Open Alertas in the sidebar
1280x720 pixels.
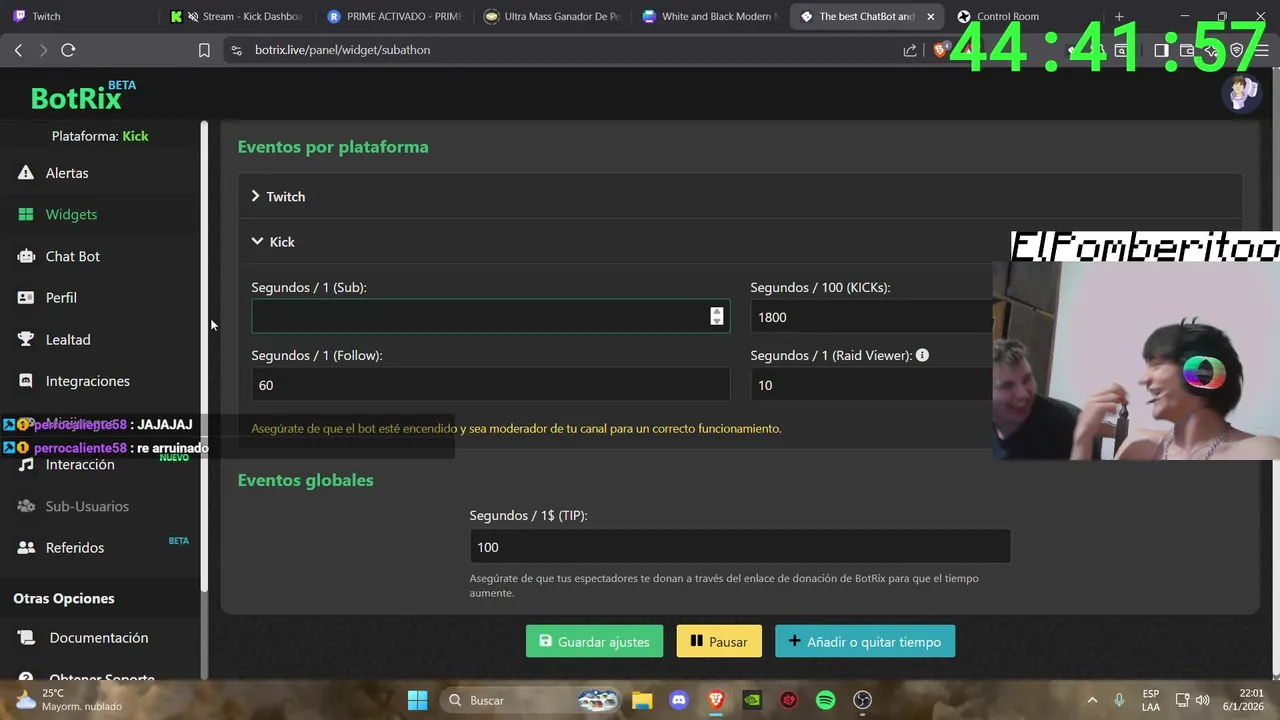[x=66, y=173]
